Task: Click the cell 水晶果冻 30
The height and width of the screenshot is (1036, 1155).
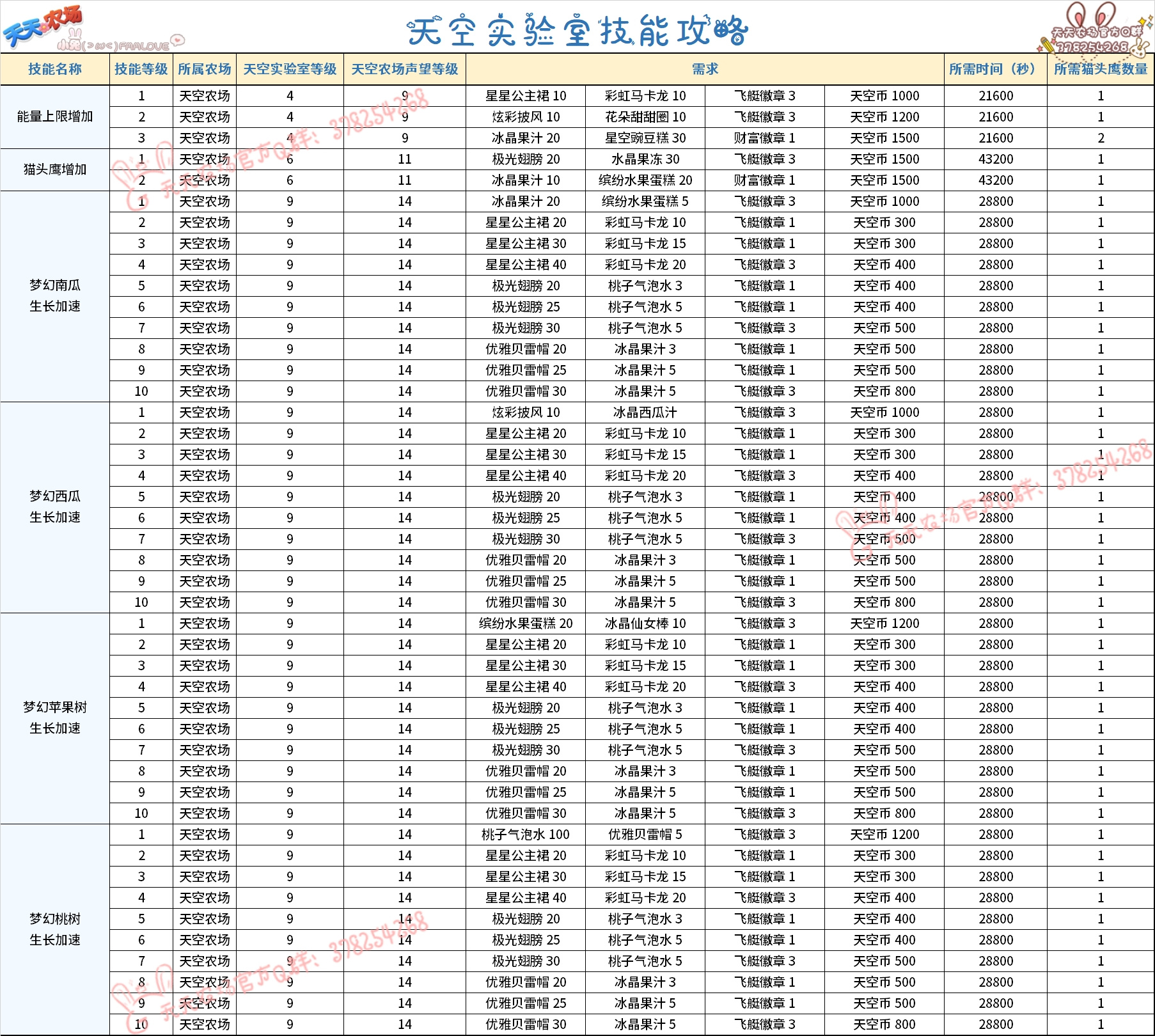Action: pyautogui.click(x=645, y=159)
